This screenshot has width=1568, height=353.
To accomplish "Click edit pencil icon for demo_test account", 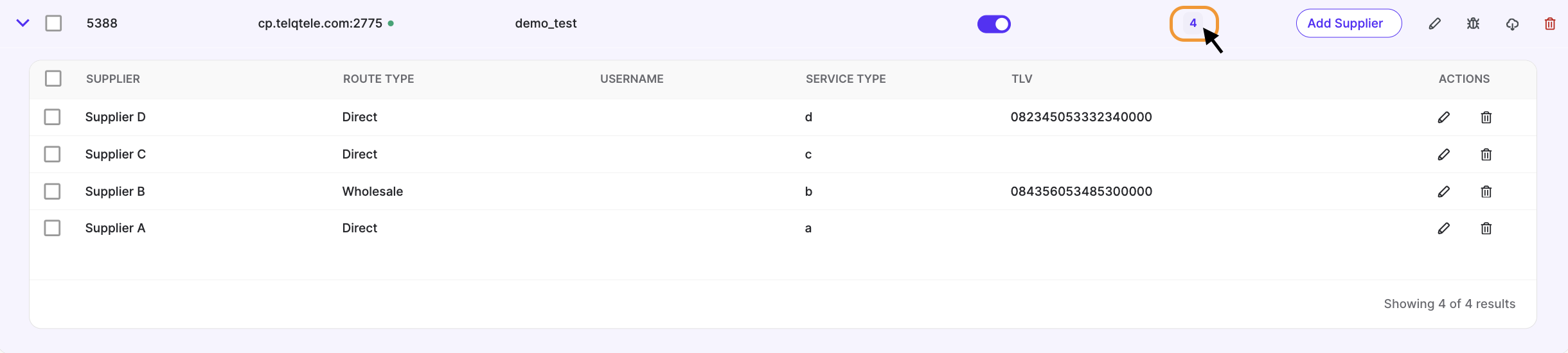I will (1434, 24).
